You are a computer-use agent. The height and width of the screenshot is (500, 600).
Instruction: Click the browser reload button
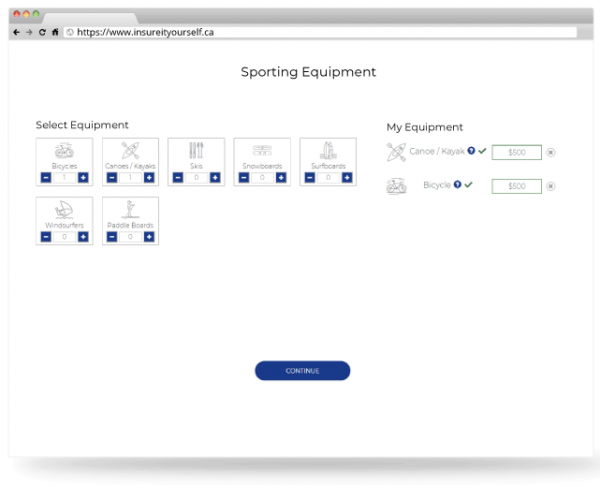pyautogui.click(x=42, y=32)
